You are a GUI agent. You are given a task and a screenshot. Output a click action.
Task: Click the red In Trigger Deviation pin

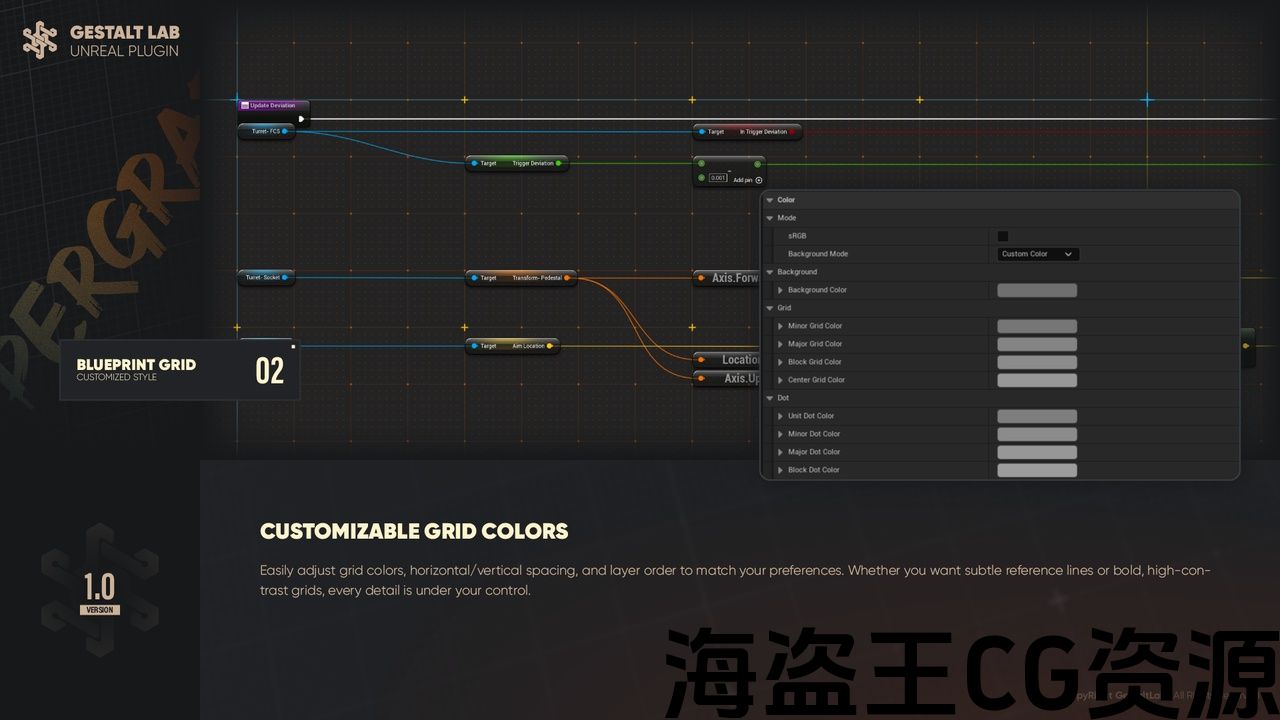[792, 131]
